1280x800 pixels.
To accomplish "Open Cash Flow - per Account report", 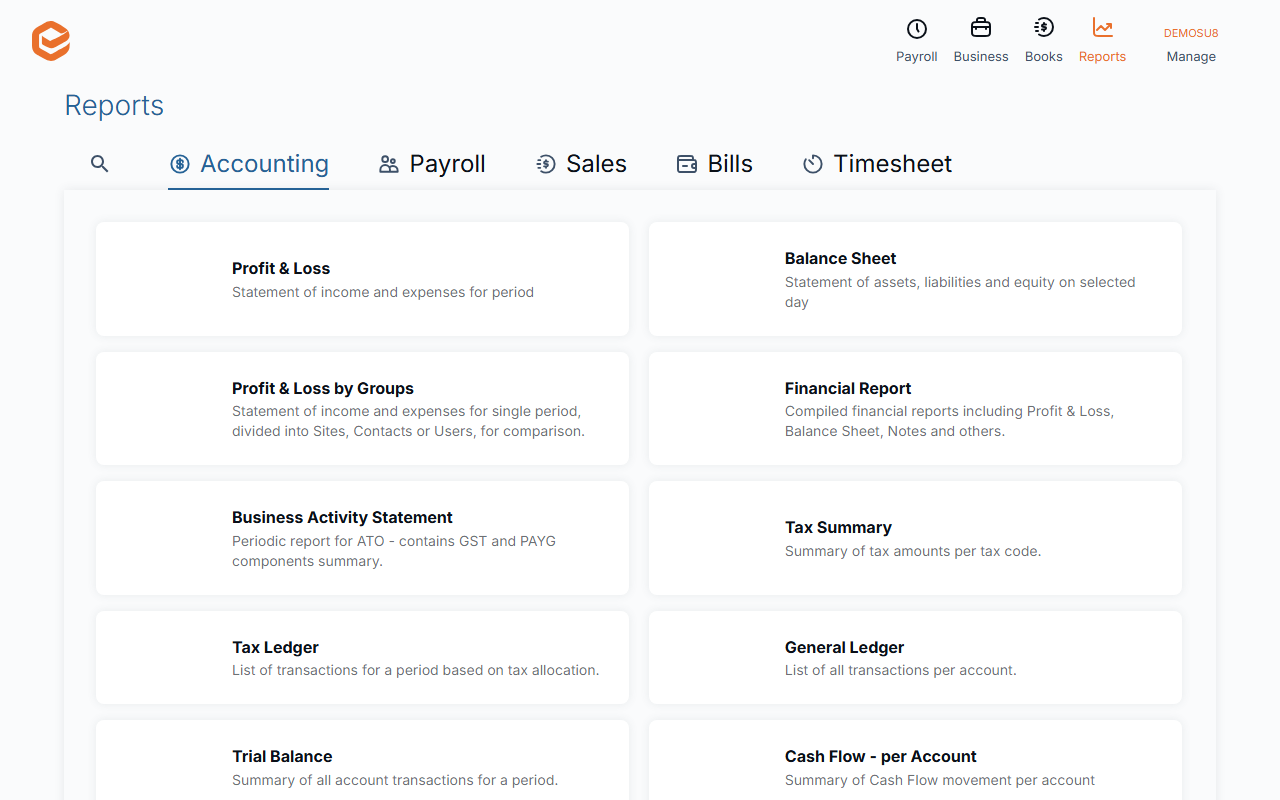I will click(915, 760).
